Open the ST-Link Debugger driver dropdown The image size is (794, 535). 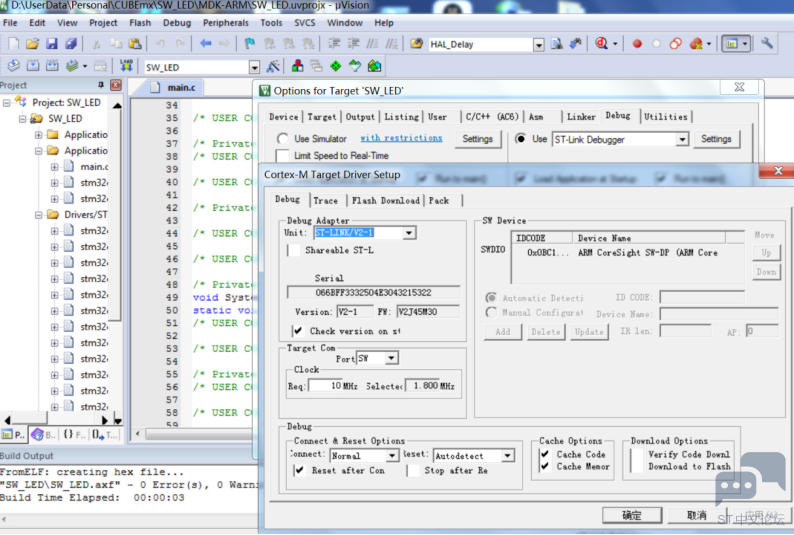(x=682, y=139)
